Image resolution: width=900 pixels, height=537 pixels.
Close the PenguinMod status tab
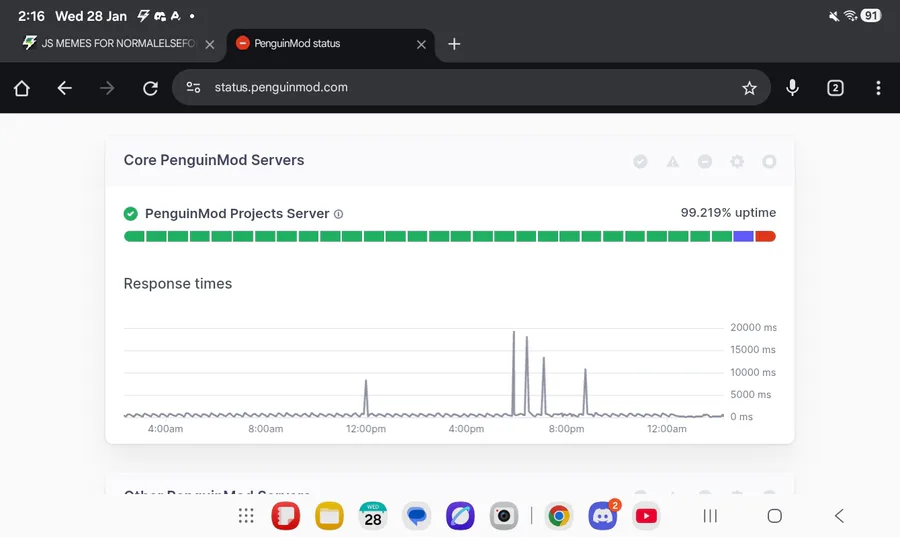click(x=421, y=44)
